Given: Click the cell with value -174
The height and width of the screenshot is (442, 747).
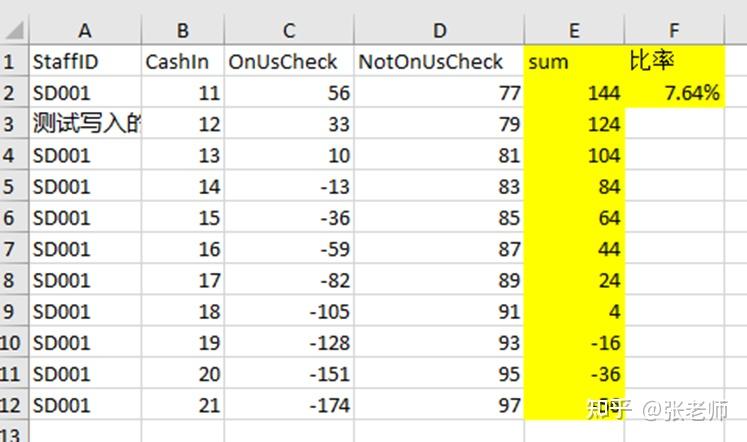Looking at the screenshot, I should [x=288, y=406].
